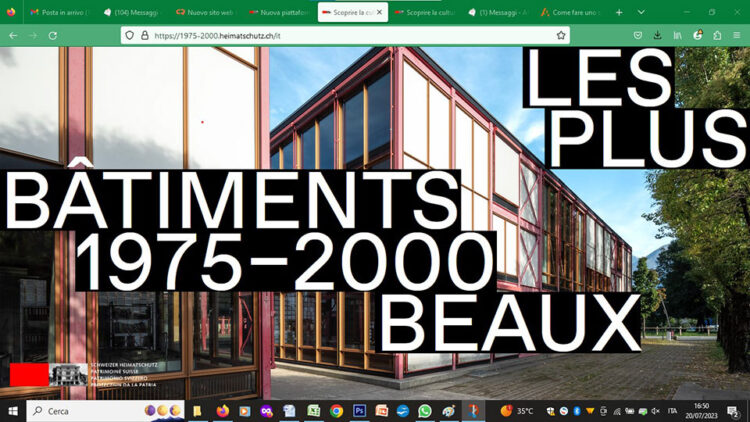Open the paint palette app on taskbar

(449, 411)
